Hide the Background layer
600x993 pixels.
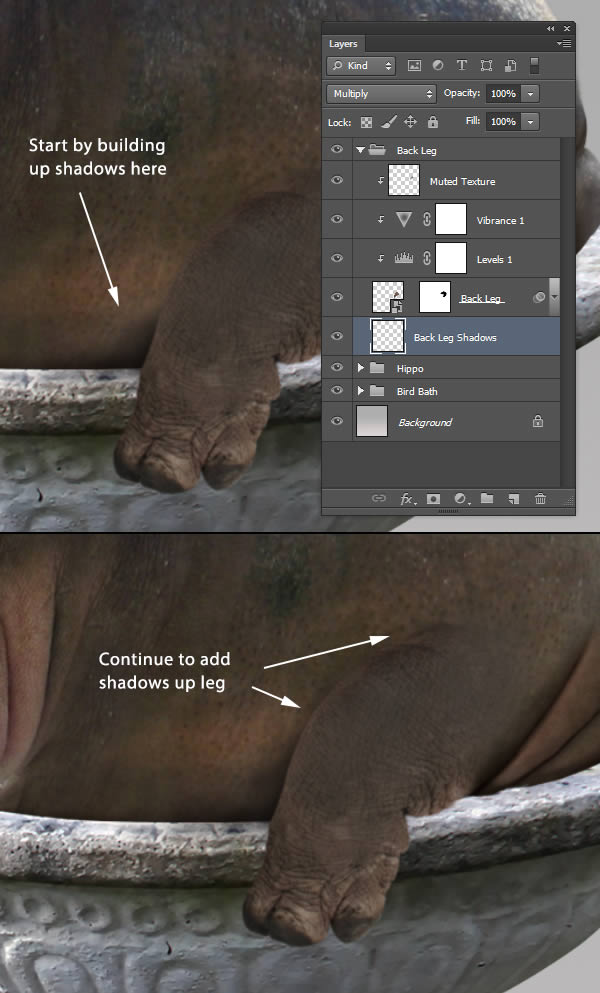(x=337, y=421)
